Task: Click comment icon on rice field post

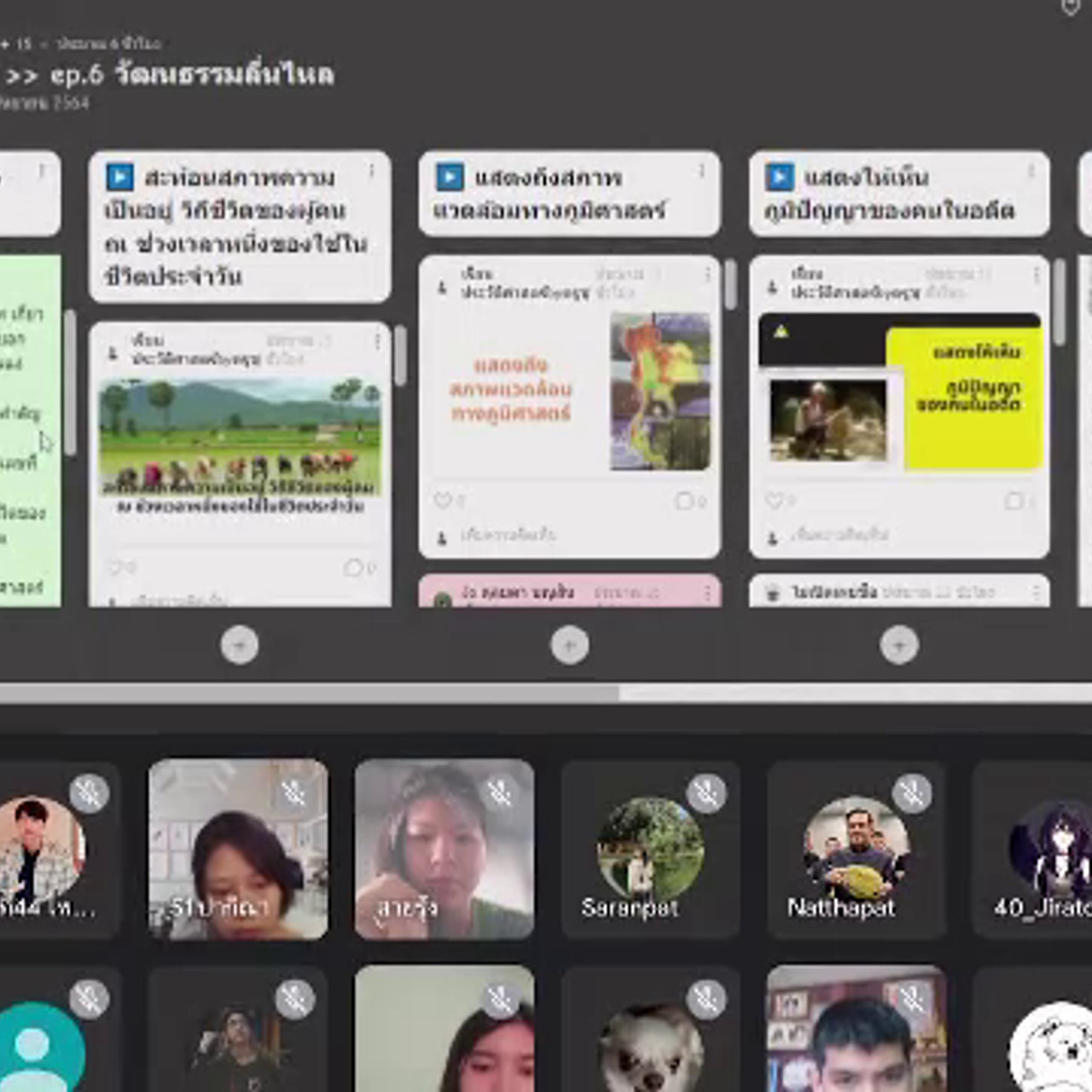Action: (x=353, y=567)
